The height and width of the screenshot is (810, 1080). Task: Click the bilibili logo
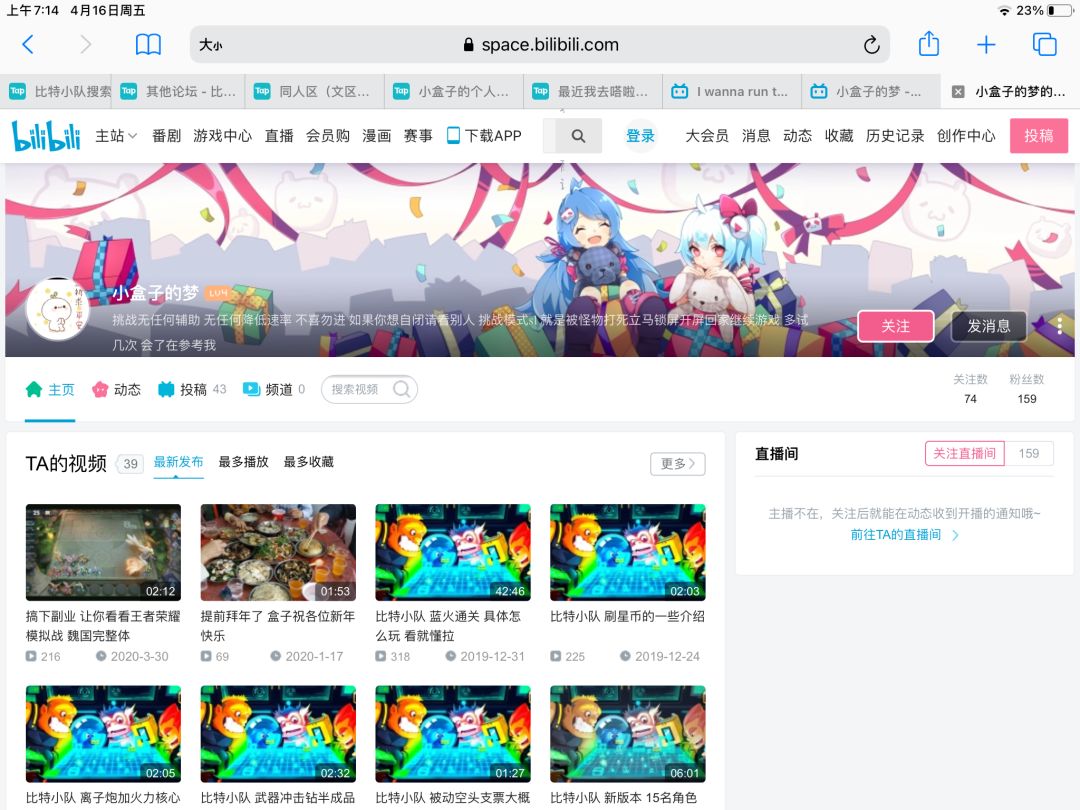[46, 136]
